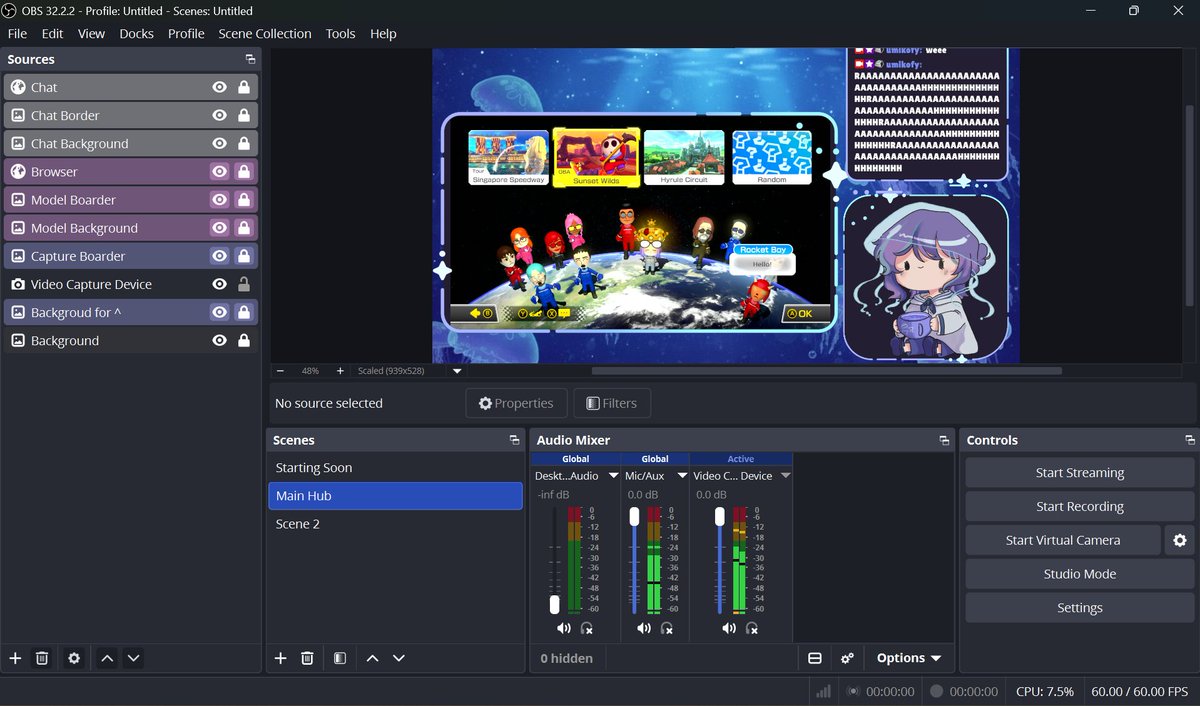Viewport: 1200px width, 706px height.
Task: Click Desktop Audio volume slider handle
Action: (x=554, y=604)
